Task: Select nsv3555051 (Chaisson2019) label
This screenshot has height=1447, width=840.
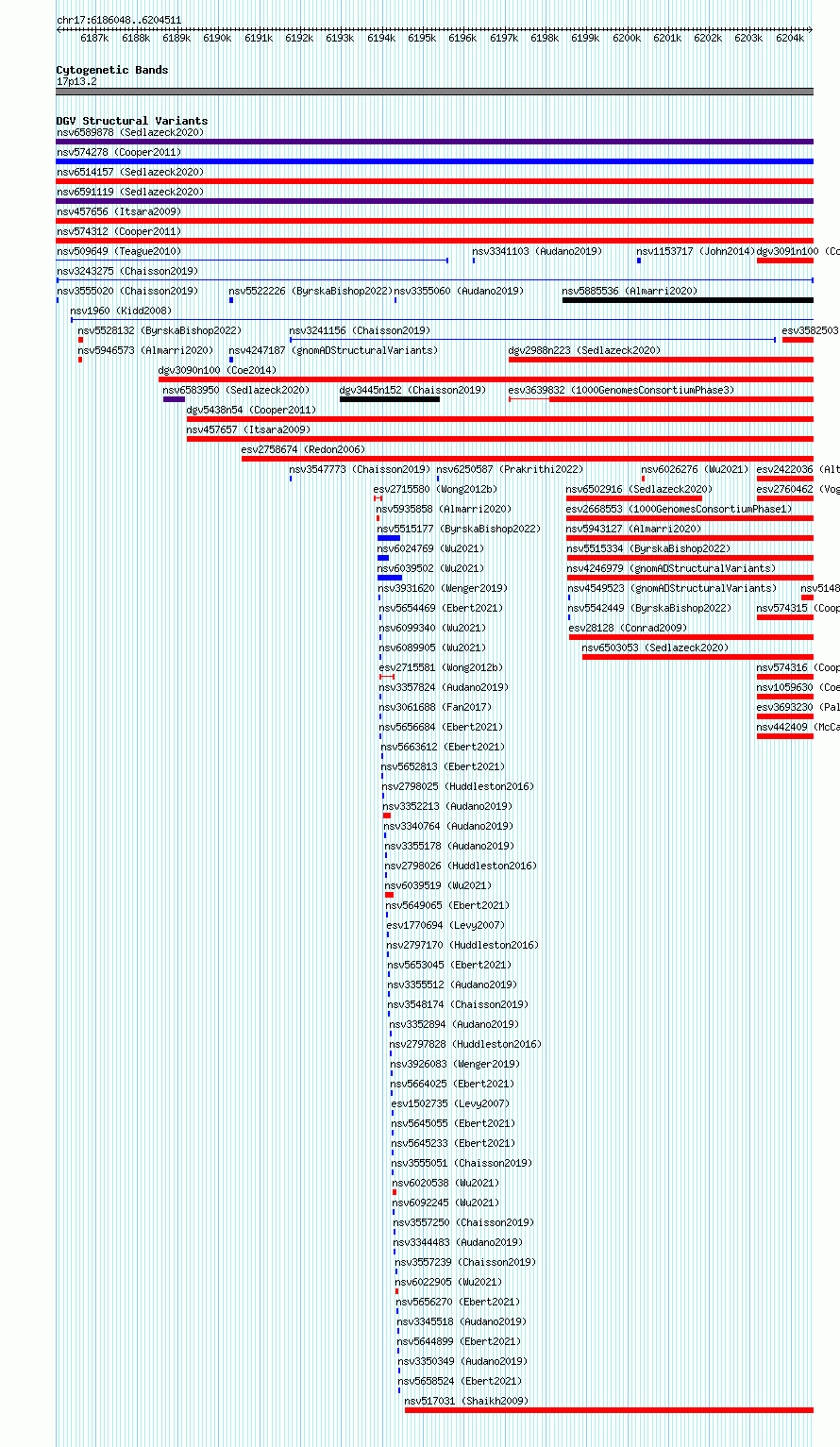Action: coord(462,1164)
